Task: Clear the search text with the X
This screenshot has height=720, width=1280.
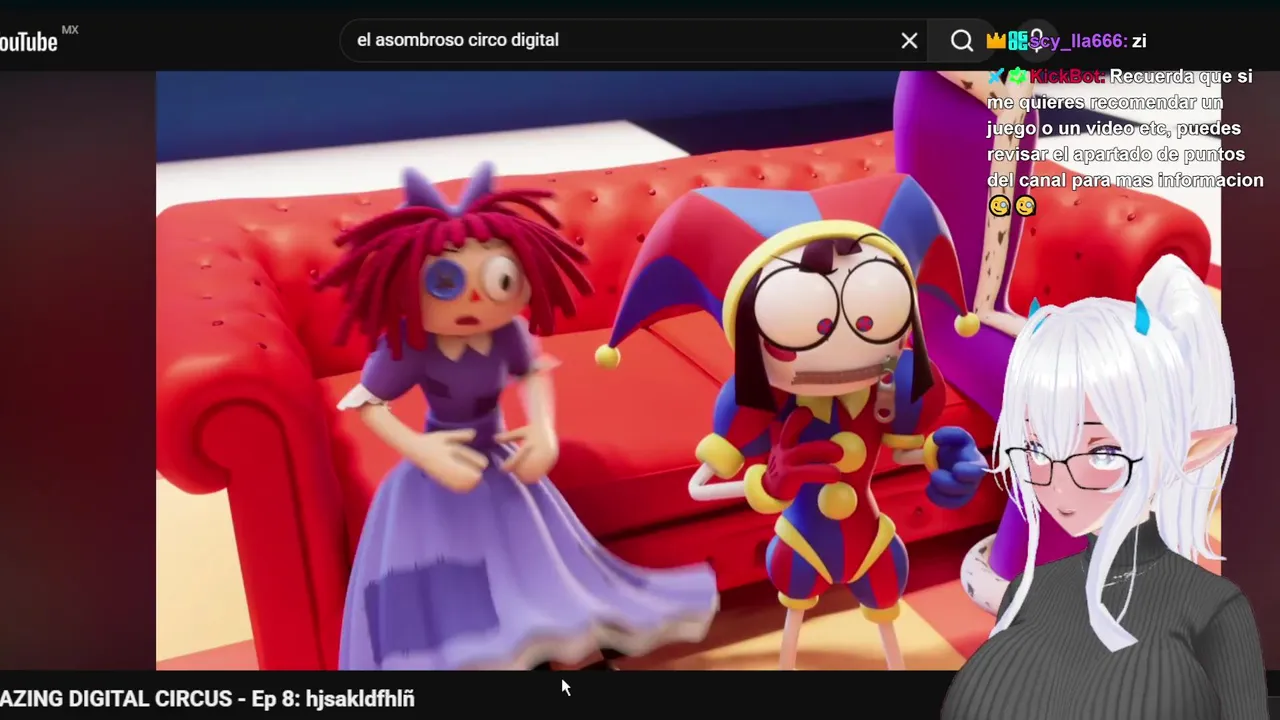Action: click(x=909, y=41)
